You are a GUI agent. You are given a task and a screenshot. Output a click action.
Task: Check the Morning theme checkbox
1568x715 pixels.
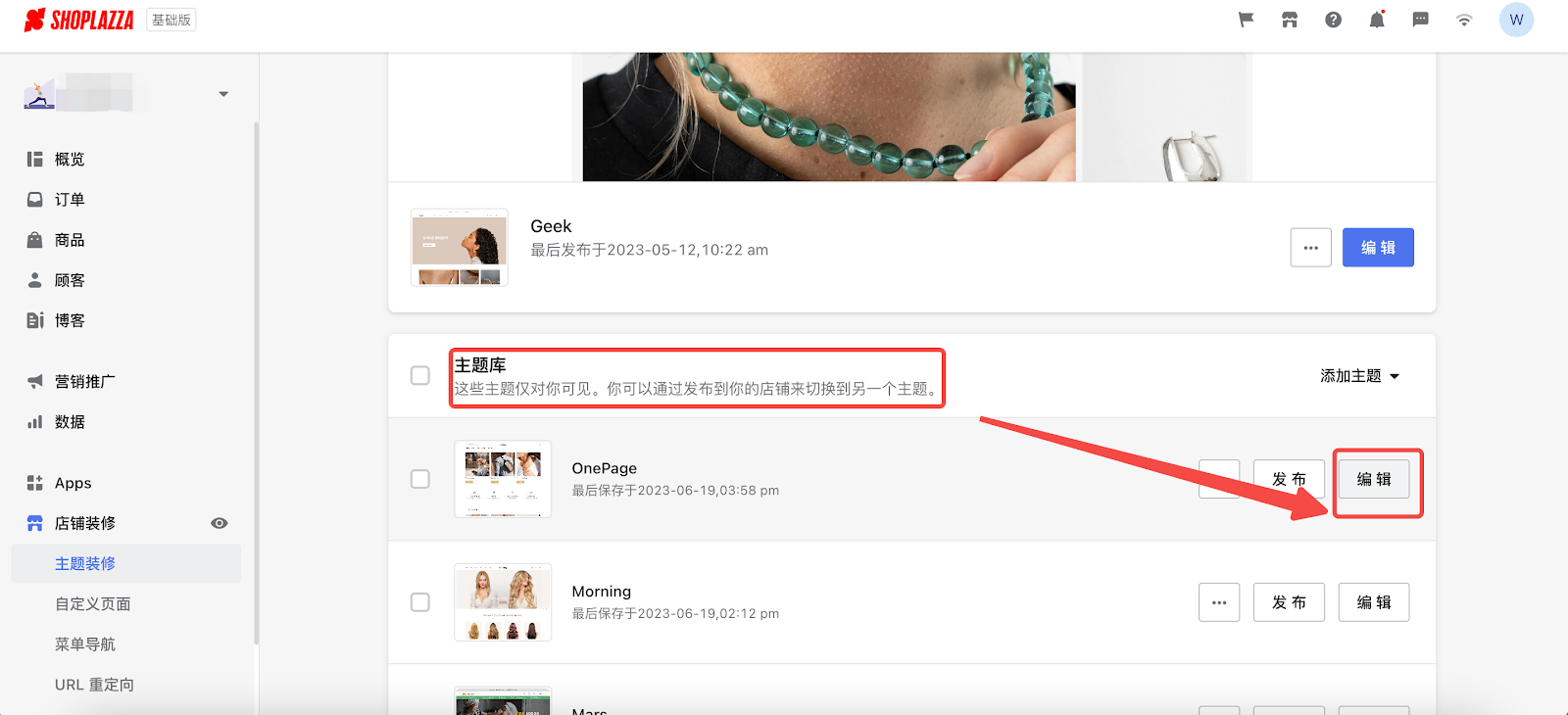pos(420,602)
